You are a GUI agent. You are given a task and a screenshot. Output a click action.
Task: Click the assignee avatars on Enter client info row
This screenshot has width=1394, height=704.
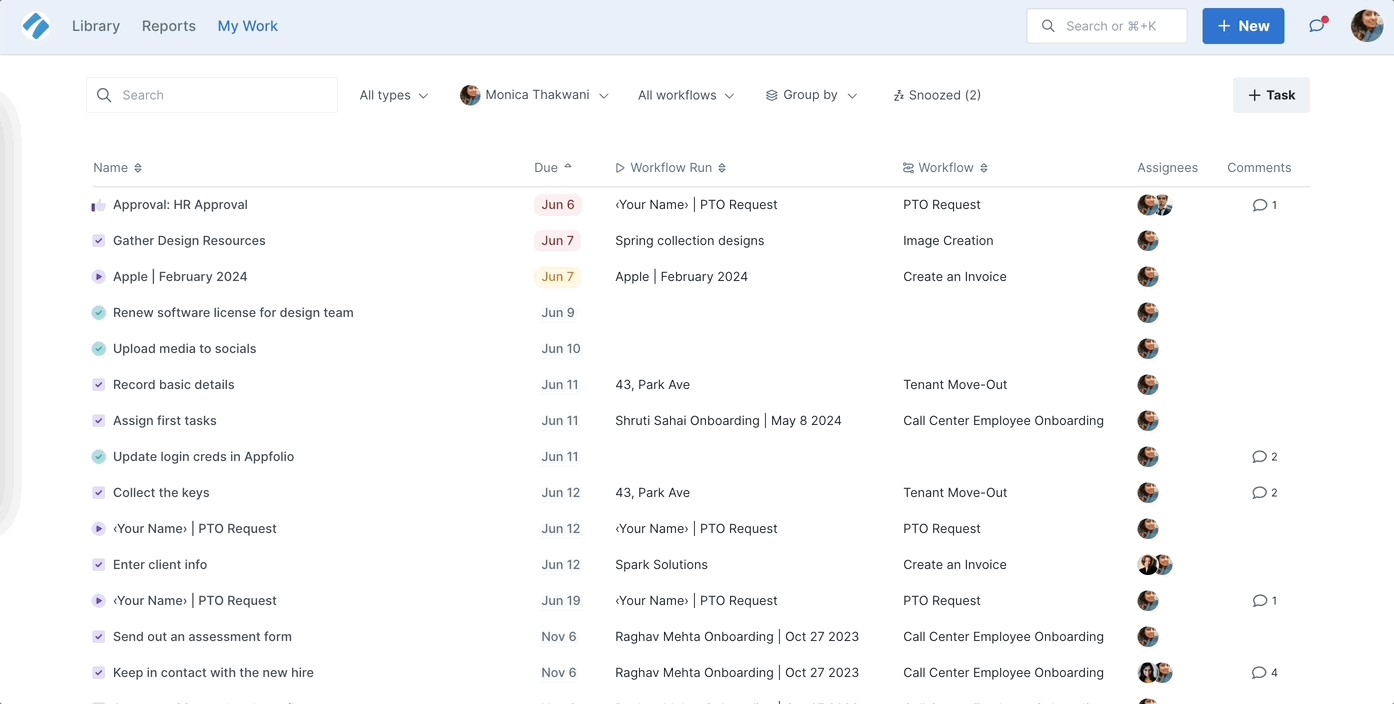(1155, 565)
